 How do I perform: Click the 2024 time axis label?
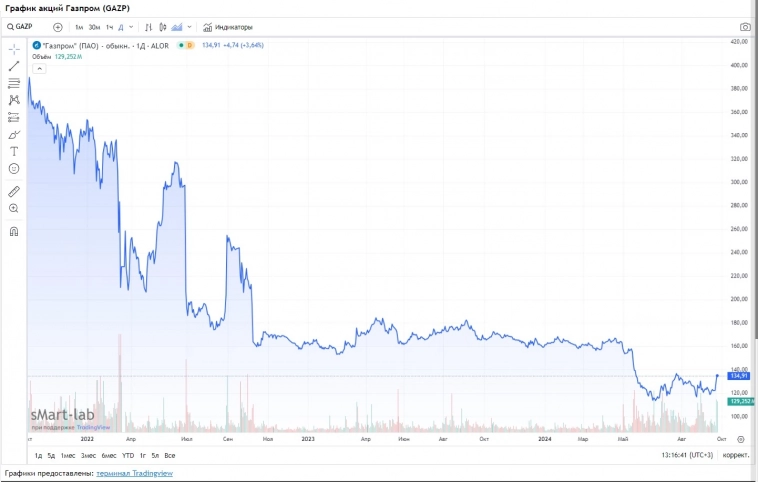[545, 439]
